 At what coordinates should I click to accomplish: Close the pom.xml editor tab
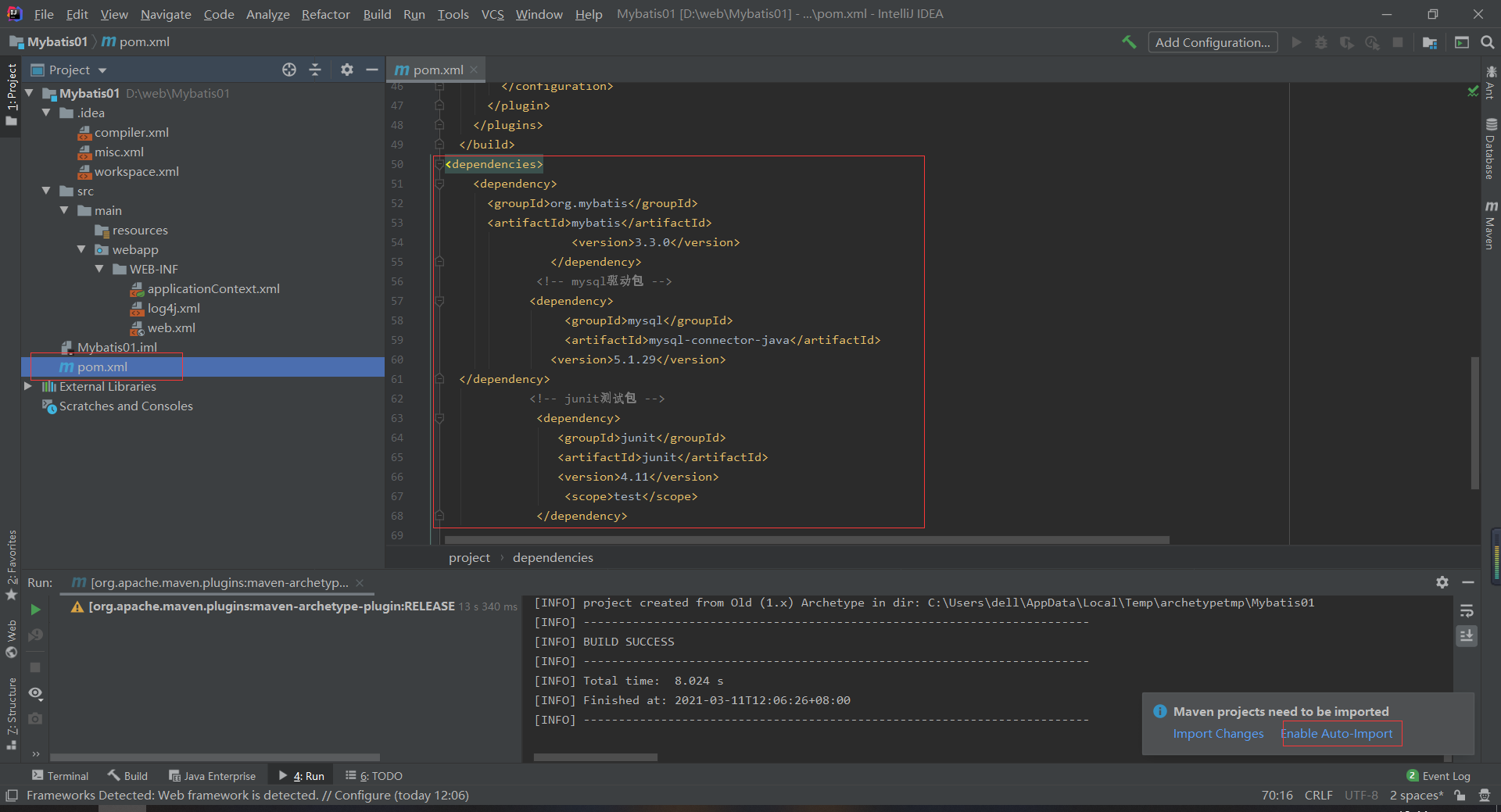475,70
